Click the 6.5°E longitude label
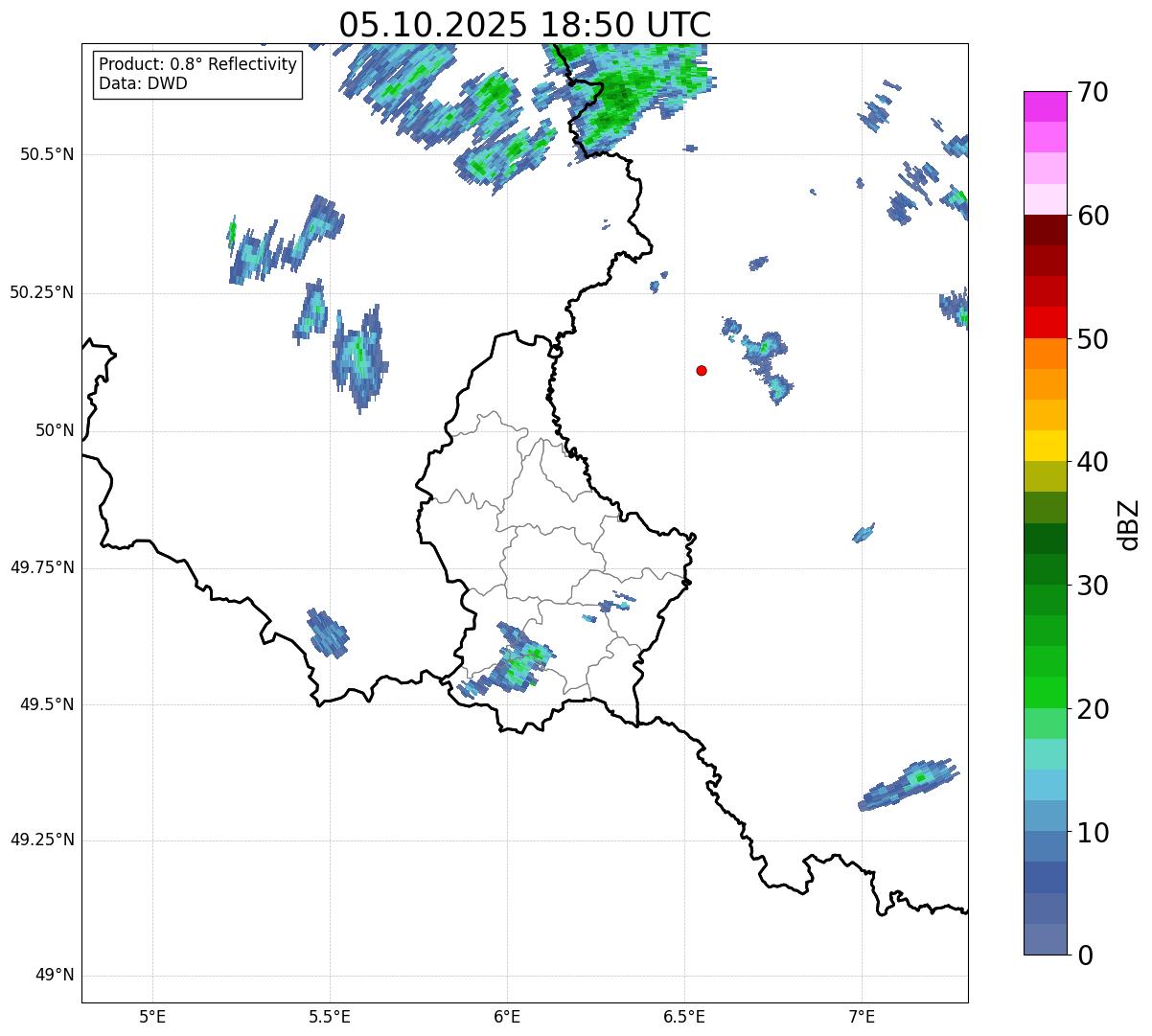The image size is (1152, 1036). coord(684,1016)
